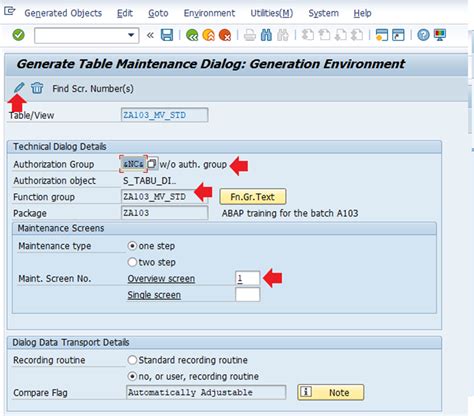Select no, or user, recording routine
The height and width of the screenshot is (416, 474).
(x=132, y=376)
